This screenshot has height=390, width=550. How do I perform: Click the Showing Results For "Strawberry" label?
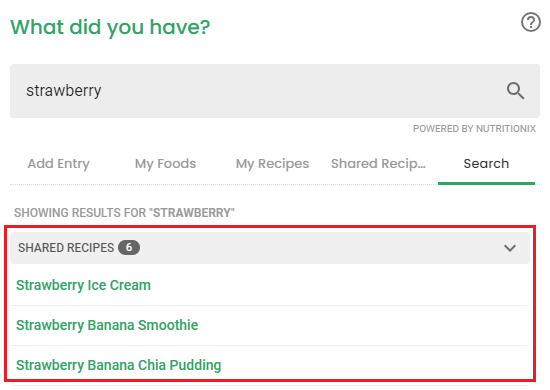[124, 213]
